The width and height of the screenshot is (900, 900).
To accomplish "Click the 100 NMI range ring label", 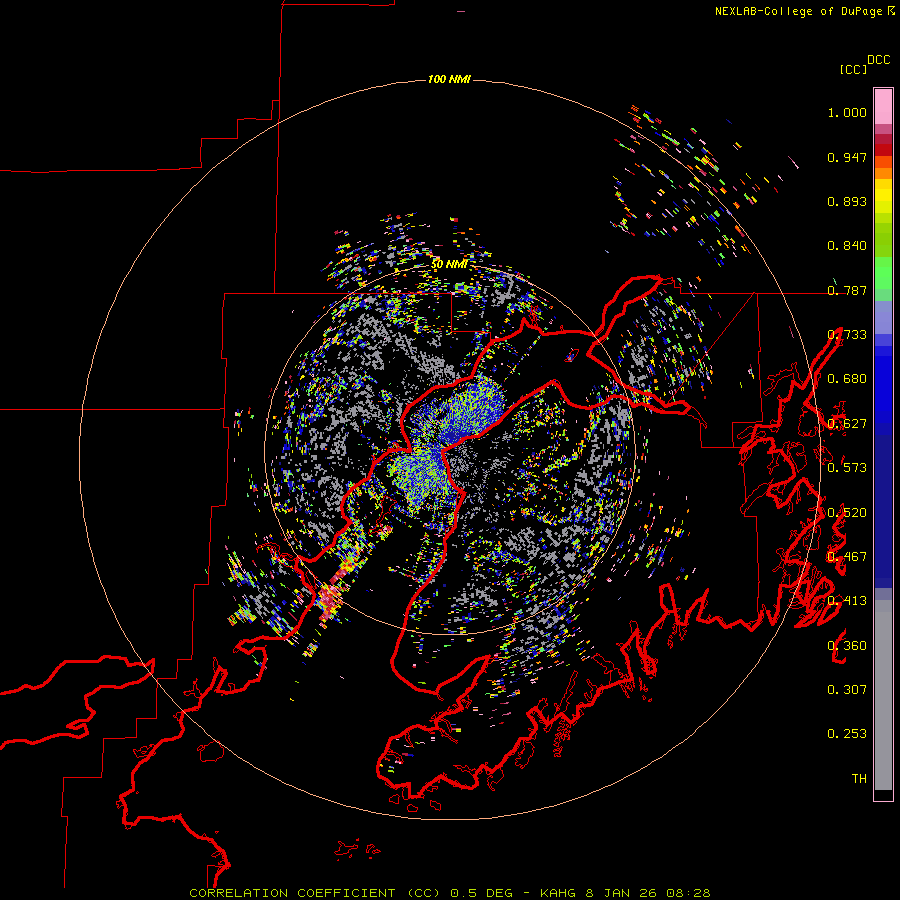I will (x=449, y=79).
